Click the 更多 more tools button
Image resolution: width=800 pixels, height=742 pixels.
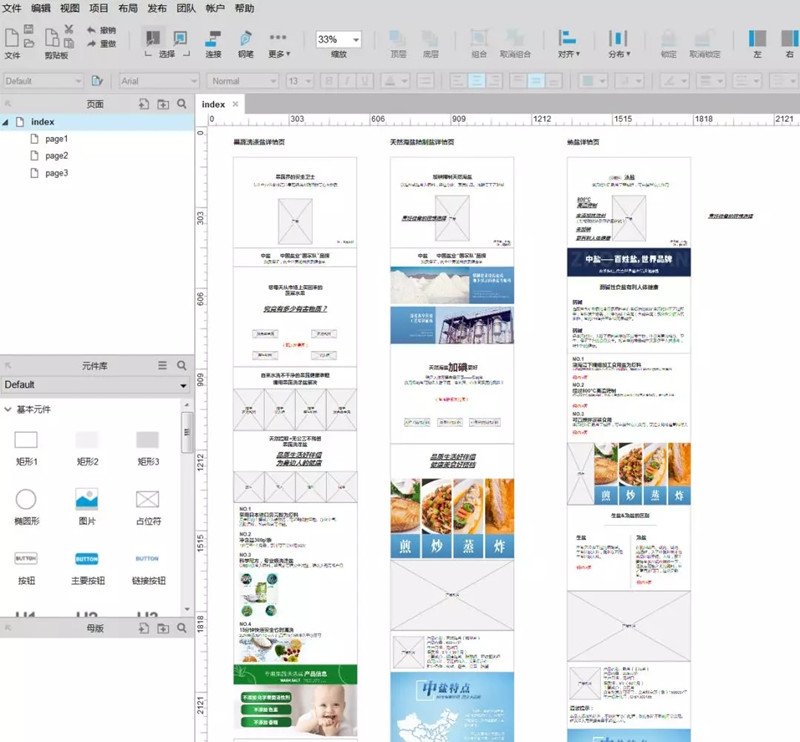tap(279, 43)
